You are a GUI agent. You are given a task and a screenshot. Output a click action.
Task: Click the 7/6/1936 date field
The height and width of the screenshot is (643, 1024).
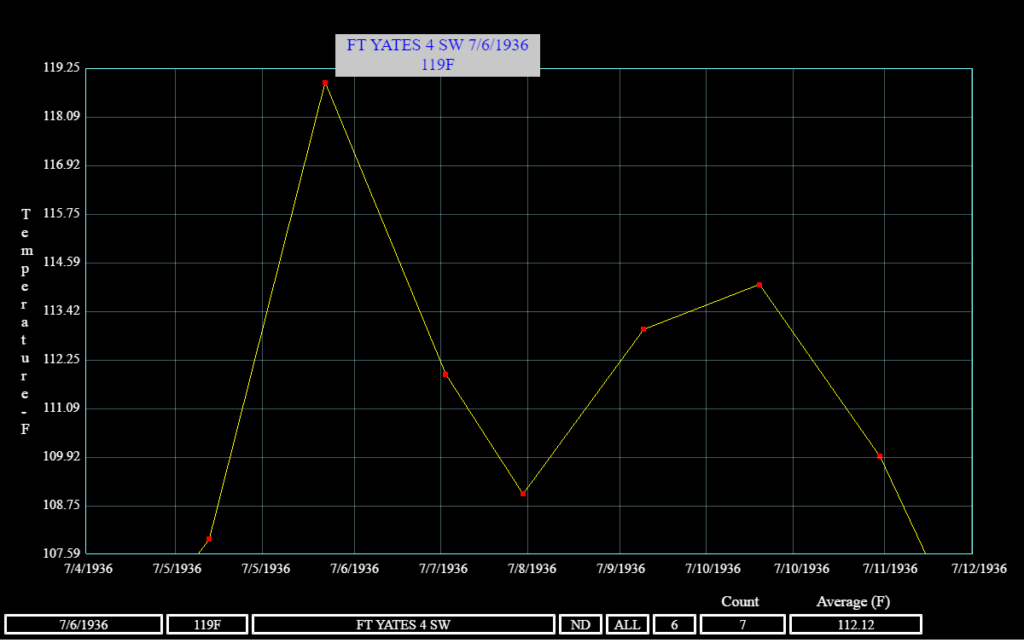click(x=84, y=625)
